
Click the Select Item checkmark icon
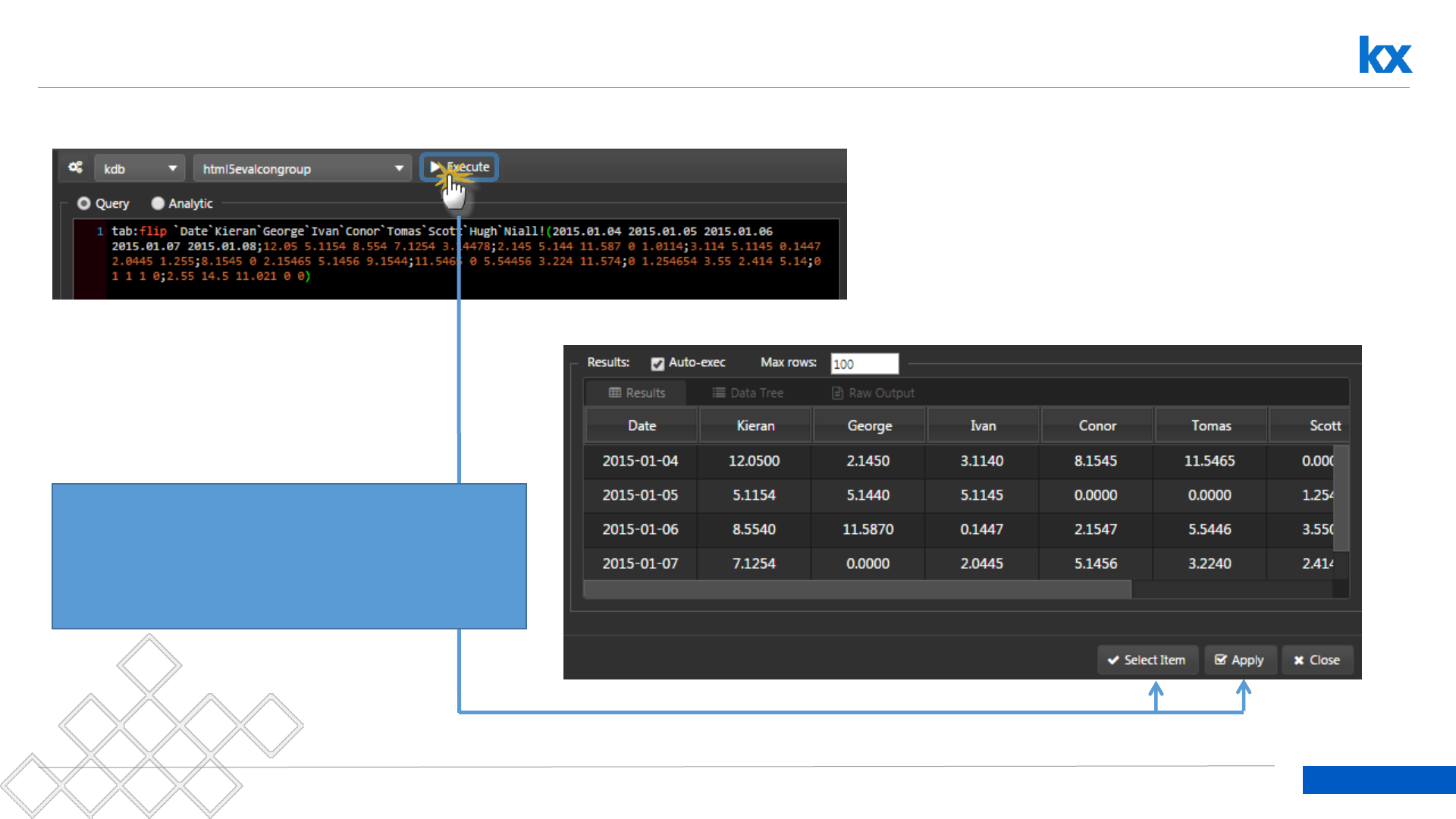click(x=1113, y=661)
